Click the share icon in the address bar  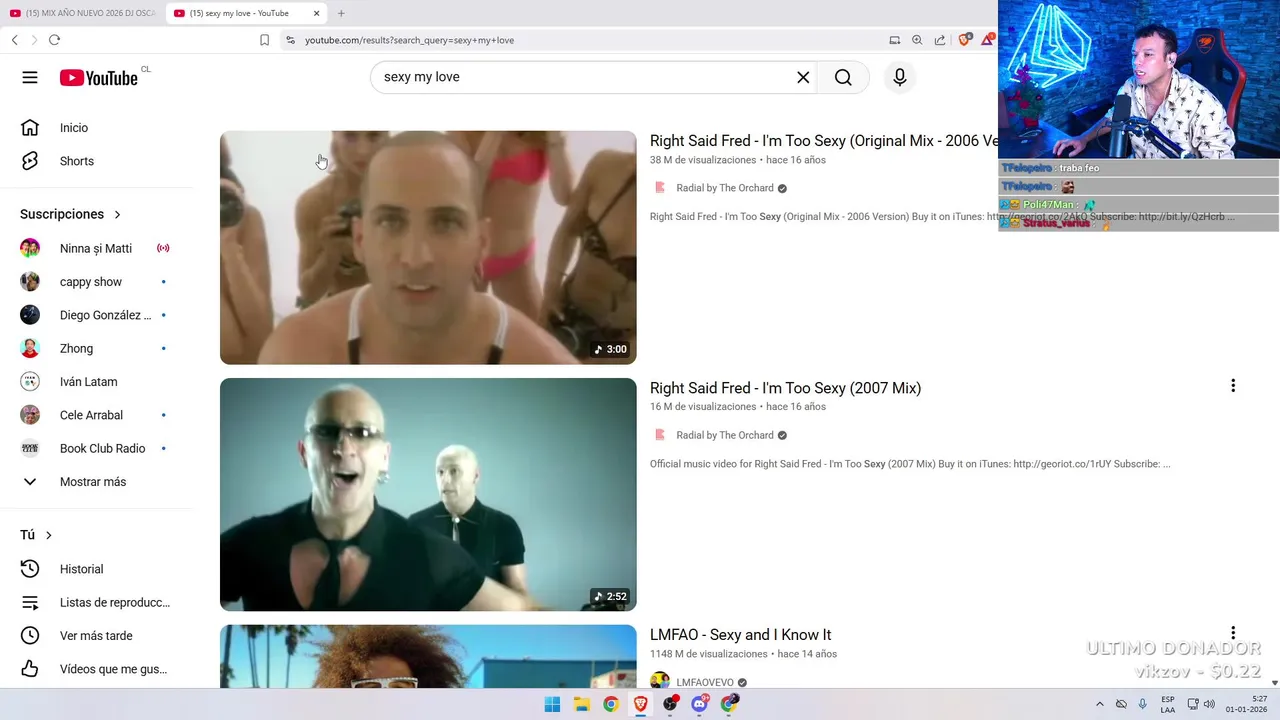940,40
